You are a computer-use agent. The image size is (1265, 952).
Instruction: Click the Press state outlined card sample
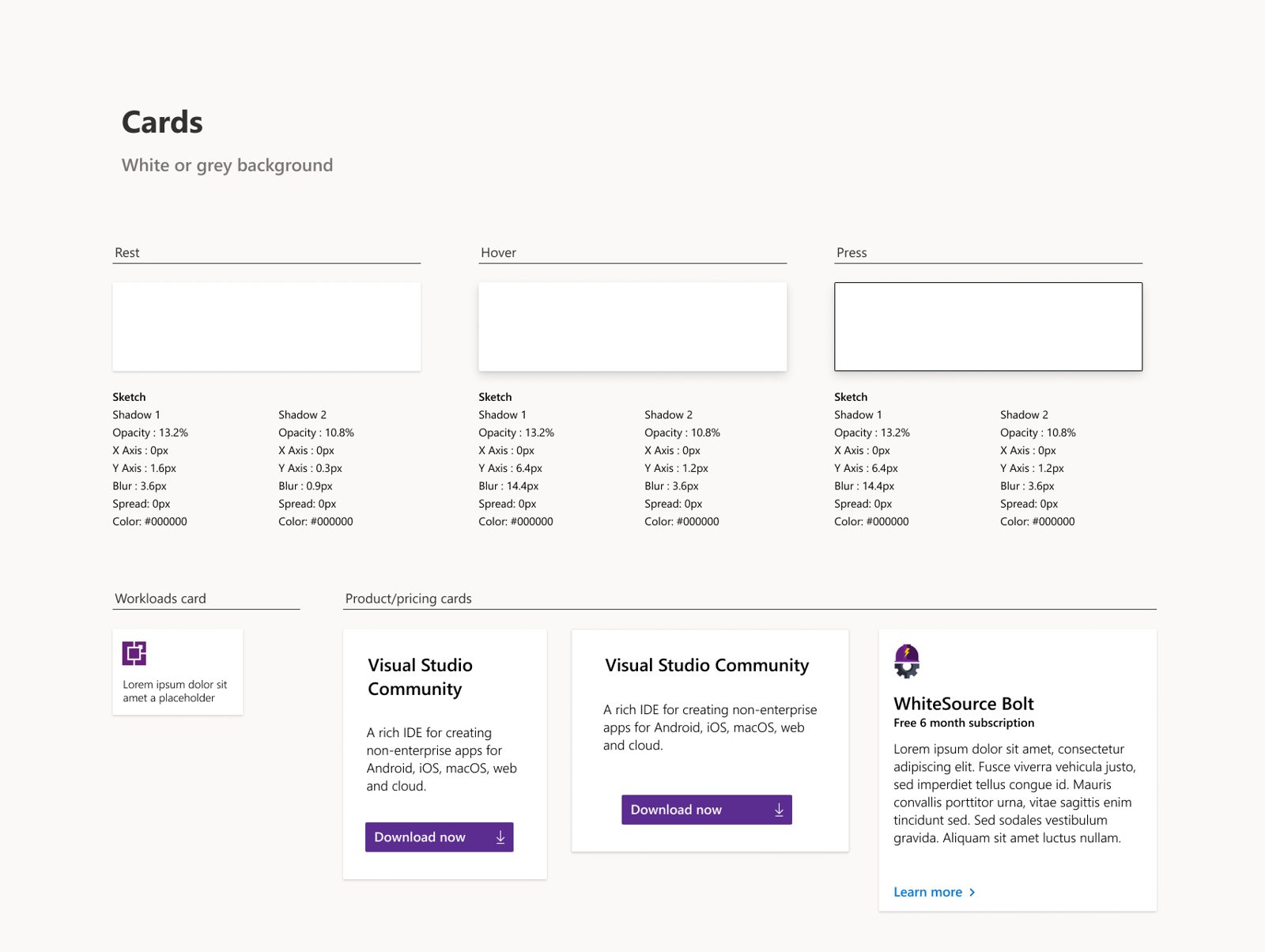988,327
